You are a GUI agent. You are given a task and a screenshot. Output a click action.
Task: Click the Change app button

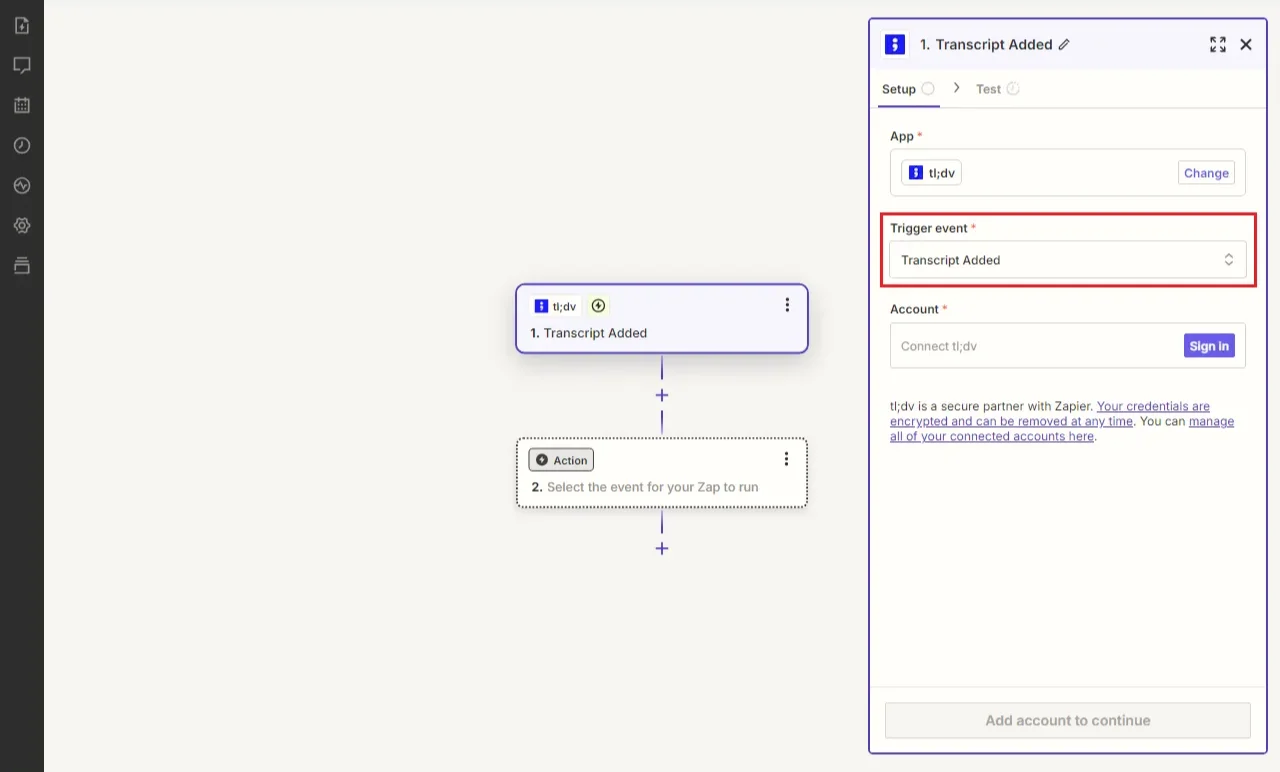pos(1206,173)
